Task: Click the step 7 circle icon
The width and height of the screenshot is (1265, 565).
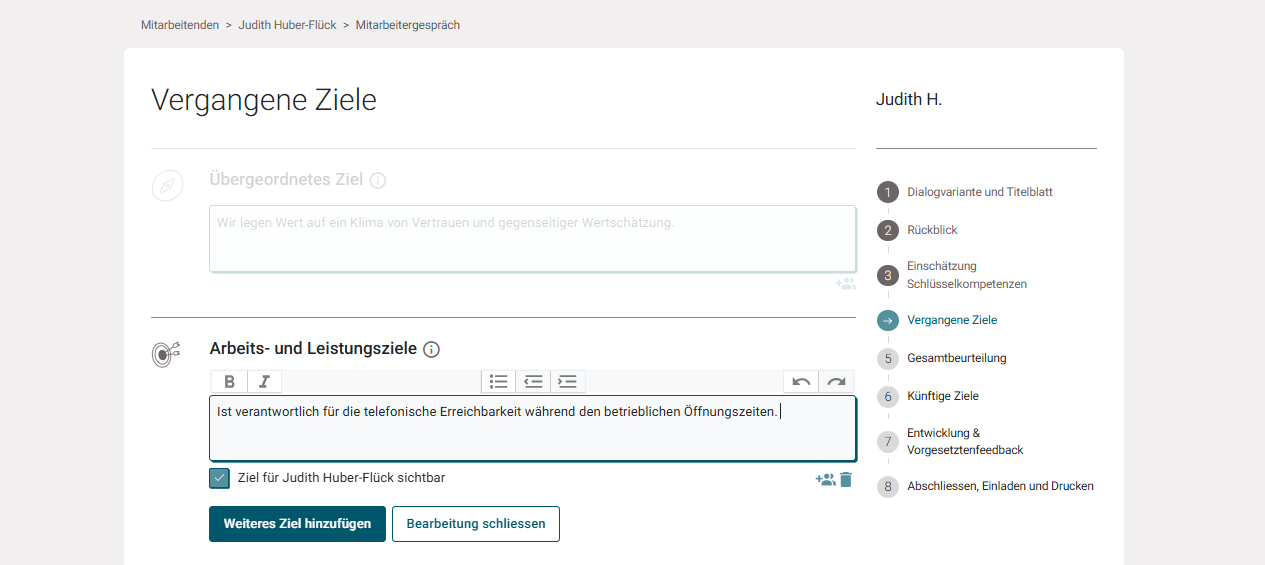Action: click(x=888, y=441)
